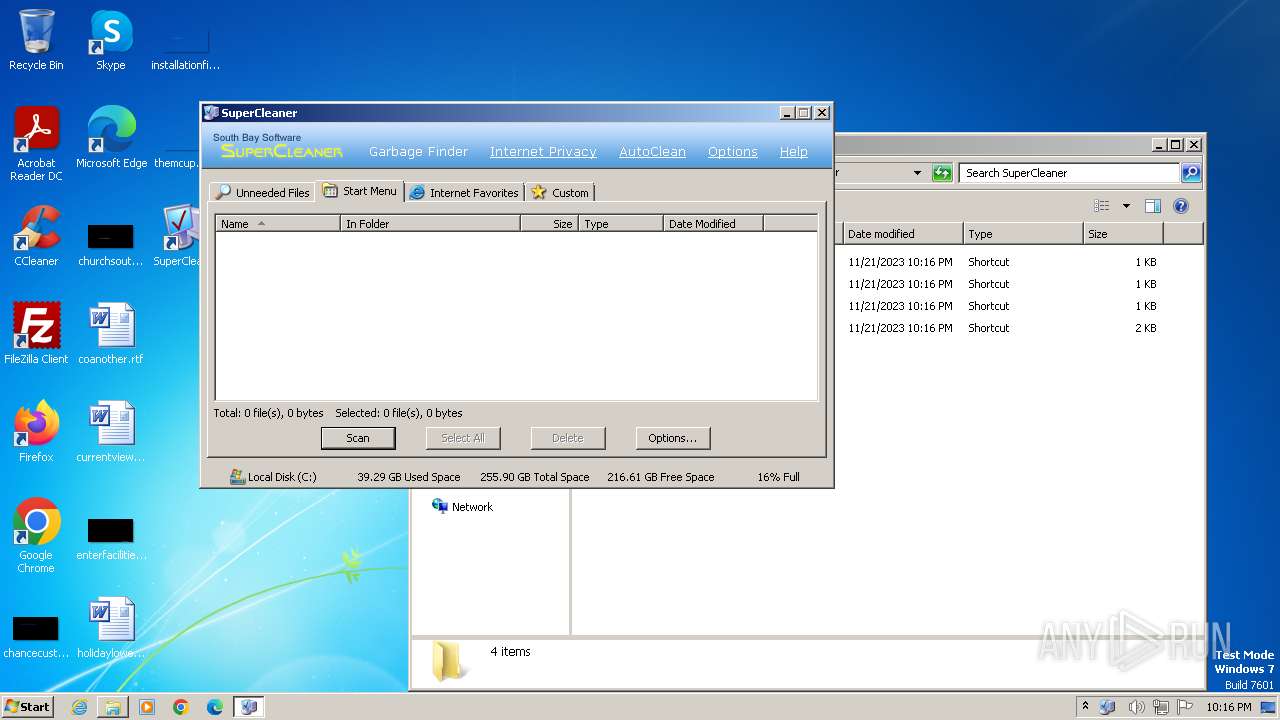Screen dimensions: 1280x720
Task: Open Explorer change view dropdown arrow
Action: (x=1126, y=206)
